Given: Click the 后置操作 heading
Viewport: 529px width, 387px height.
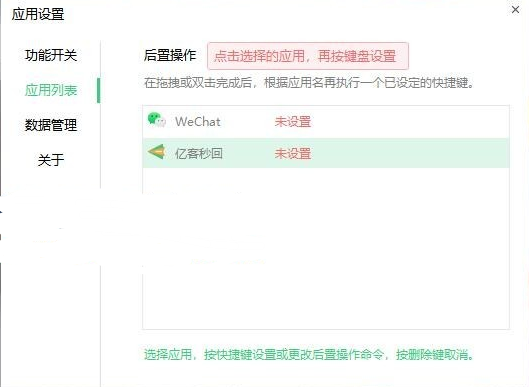Looking at the screenshot, I should point(170,55).
